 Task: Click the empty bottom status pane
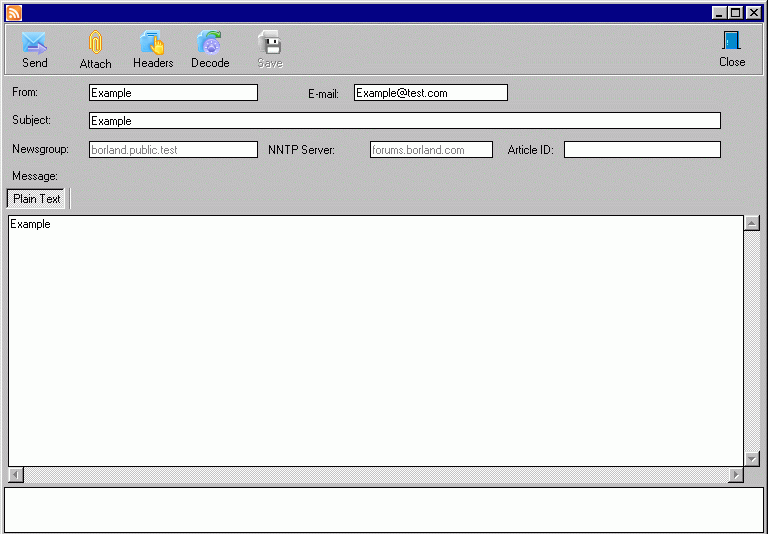click(x=384, y=510)
